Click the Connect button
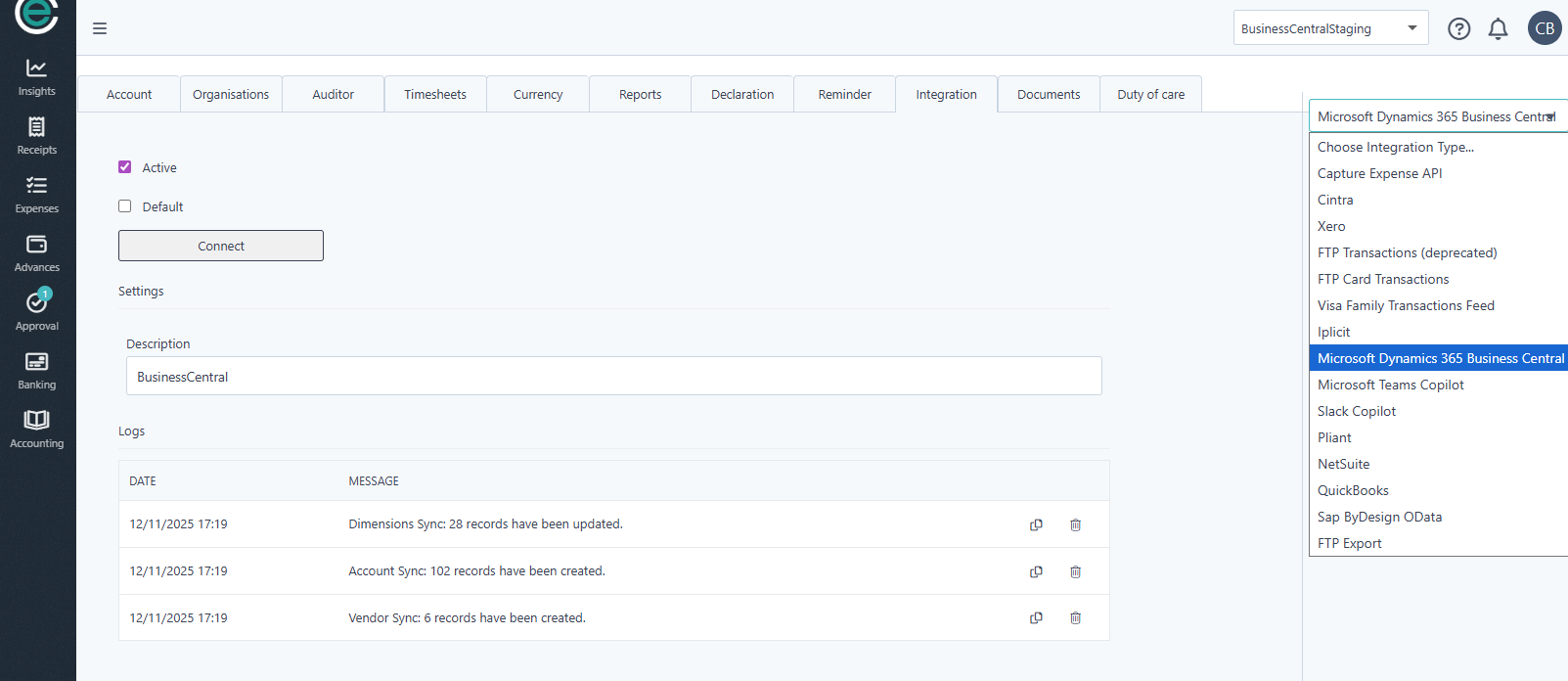1568x681 pixels. tap(221, 246)
